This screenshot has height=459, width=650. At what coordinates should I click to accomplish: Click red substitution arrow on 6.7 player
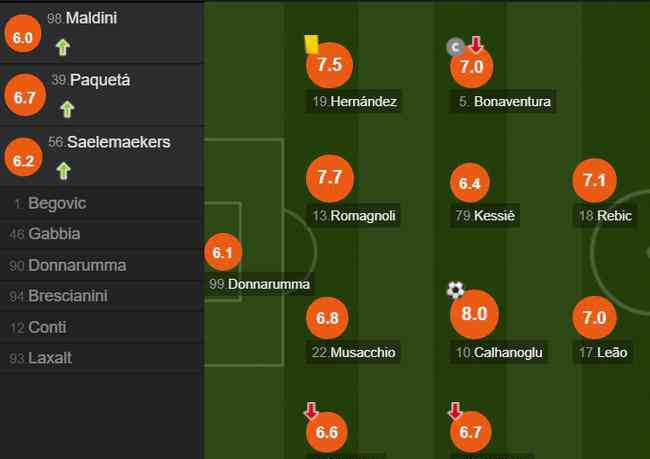pos(455,410)
